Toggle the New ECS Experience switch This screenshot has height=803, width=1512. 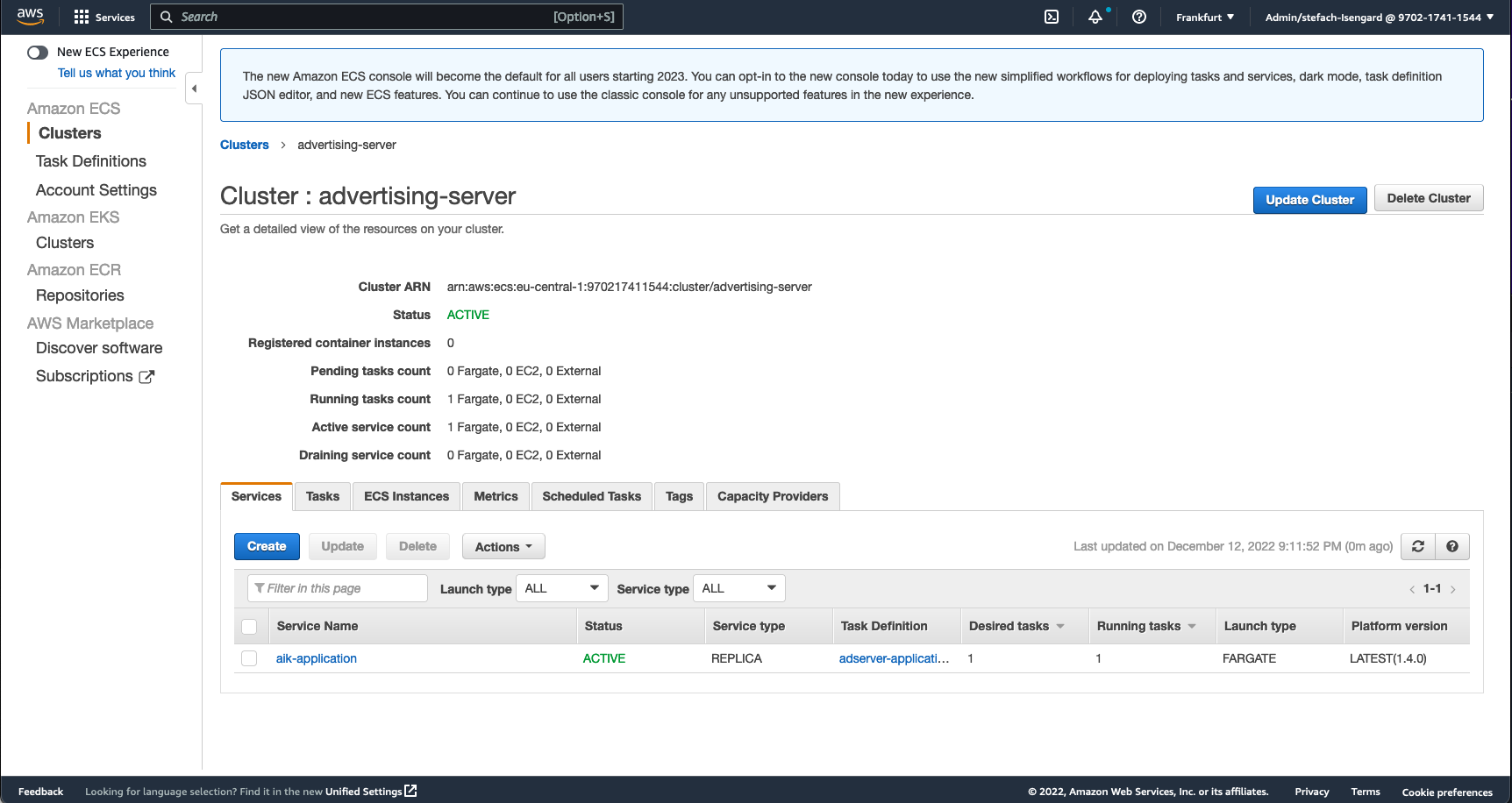coord(38,53)
